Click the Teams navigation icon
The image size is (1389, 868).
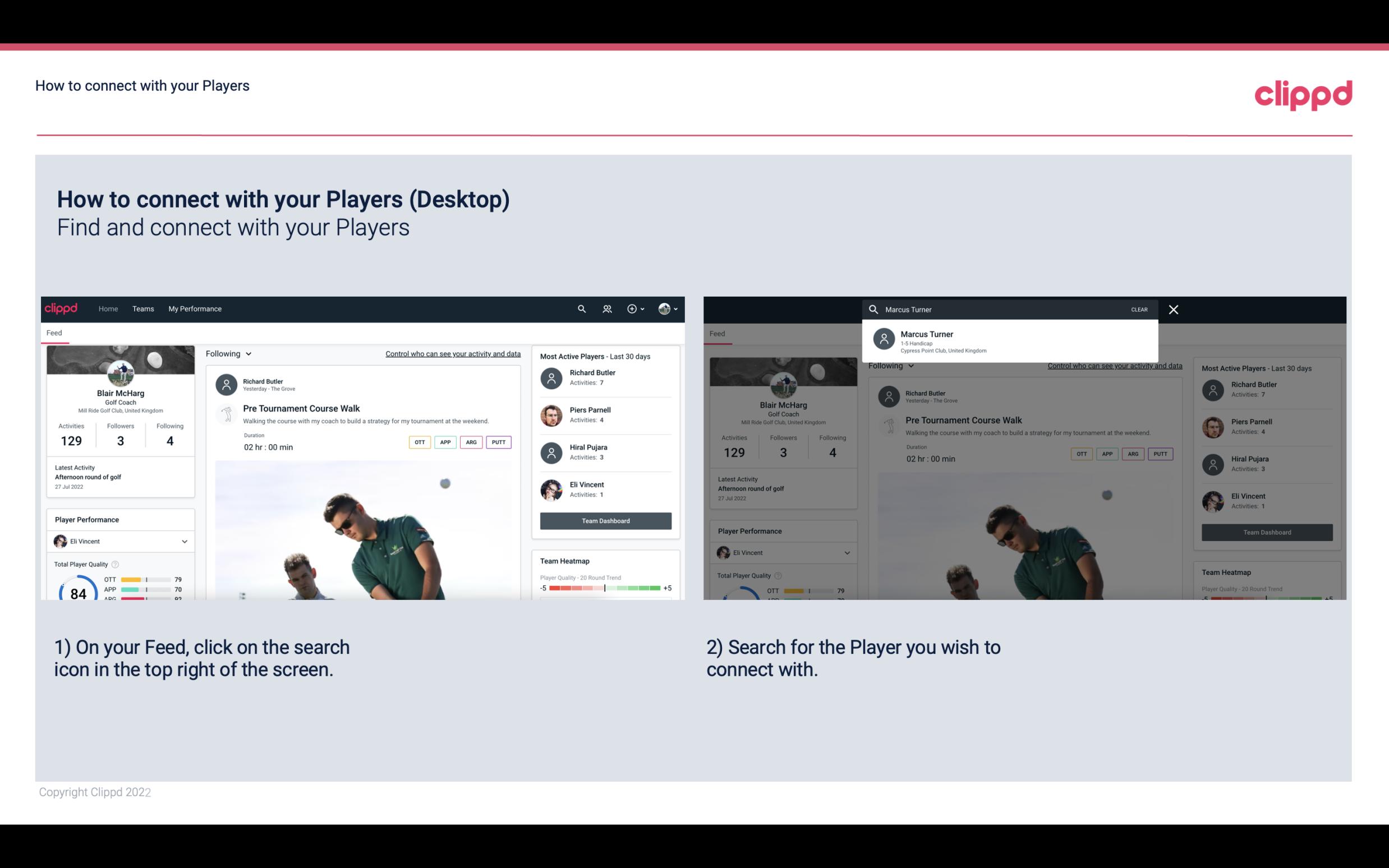[x=143, y=308]
